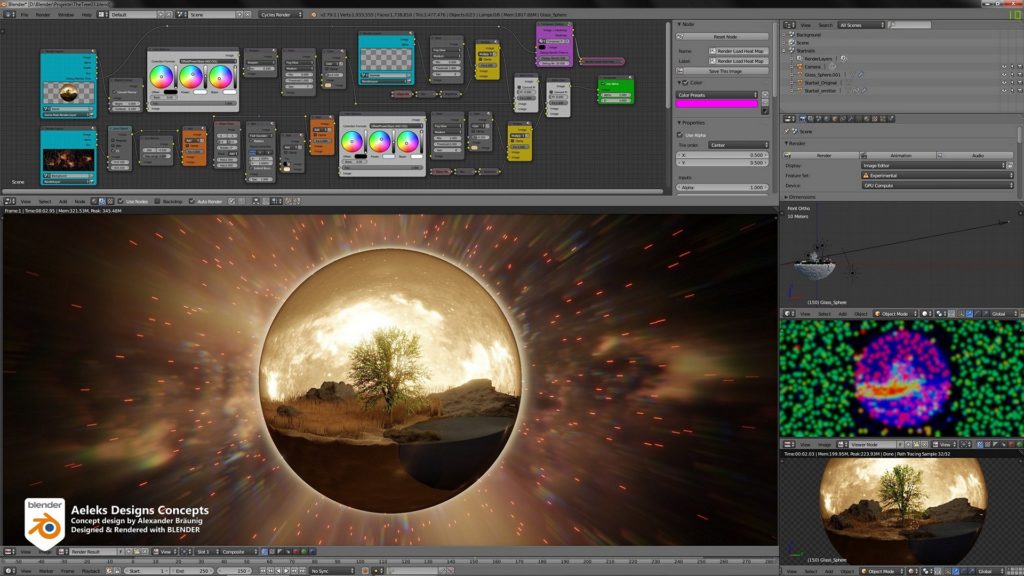Toggle the Color panel checkbox
The height and width of the screenshot is (576, 1024).
[x=685, y=83]
